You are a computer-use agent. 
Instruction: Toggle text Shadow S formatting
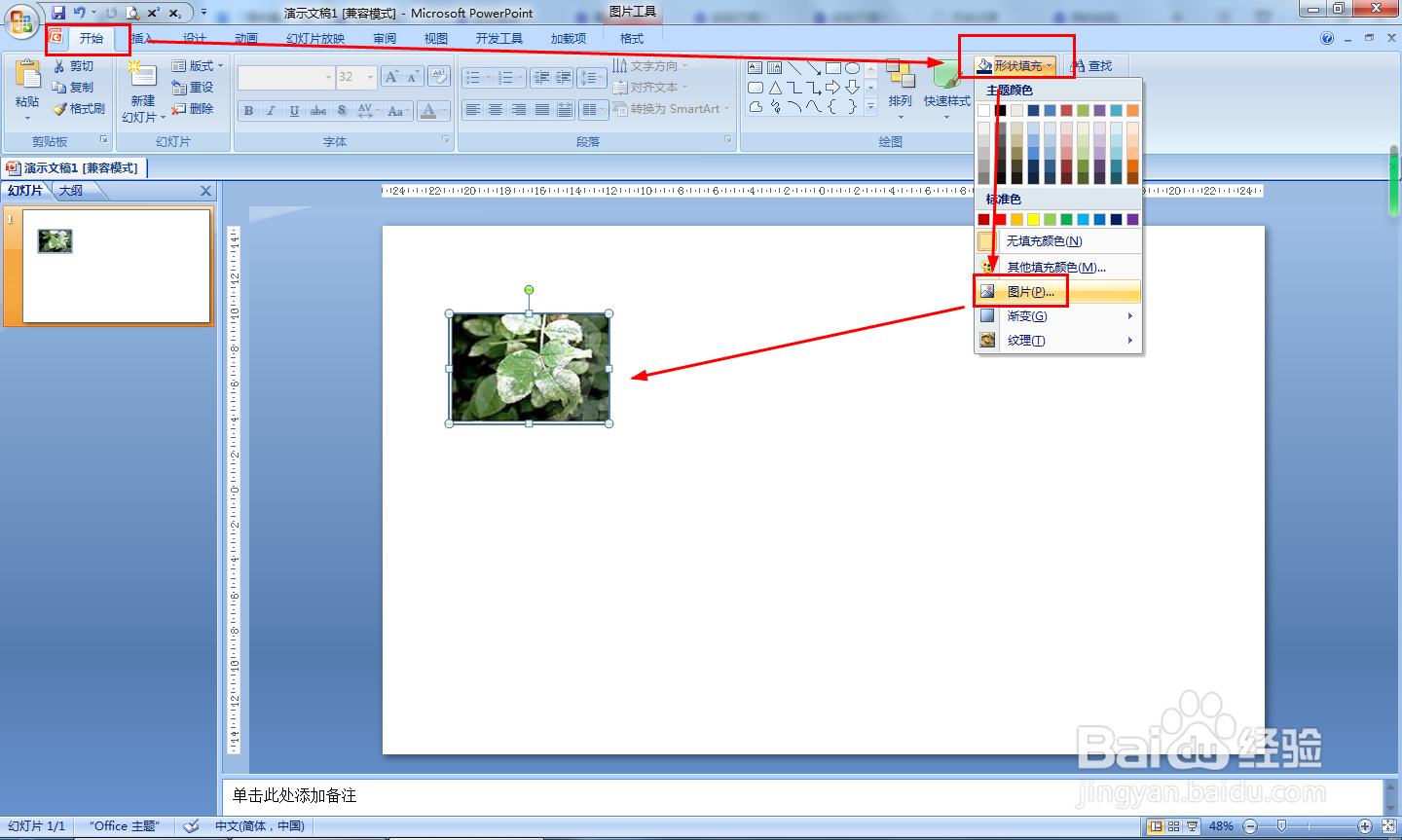(342, 111)
